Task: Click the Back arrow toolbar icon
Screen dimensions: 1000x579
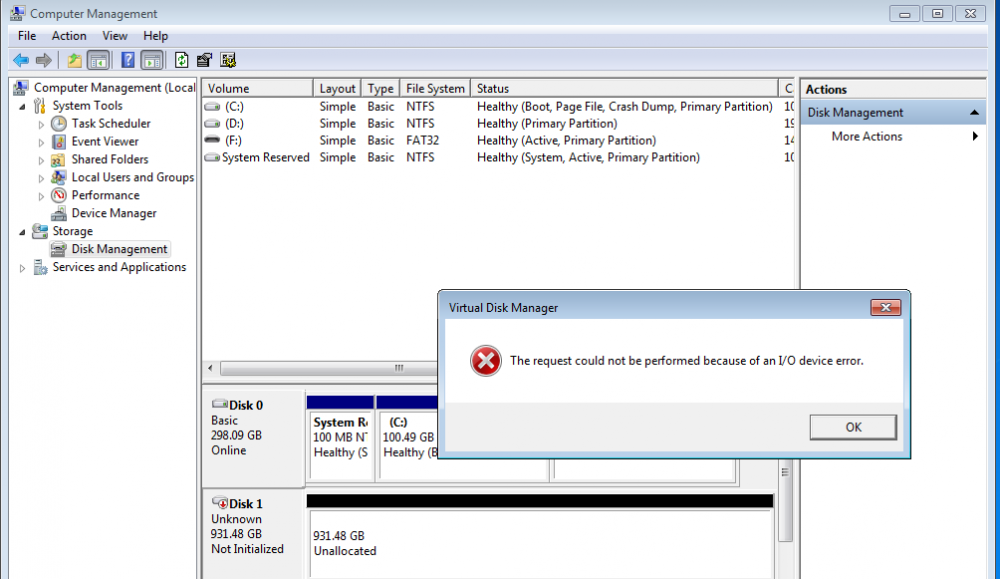Action: point(20,61)
